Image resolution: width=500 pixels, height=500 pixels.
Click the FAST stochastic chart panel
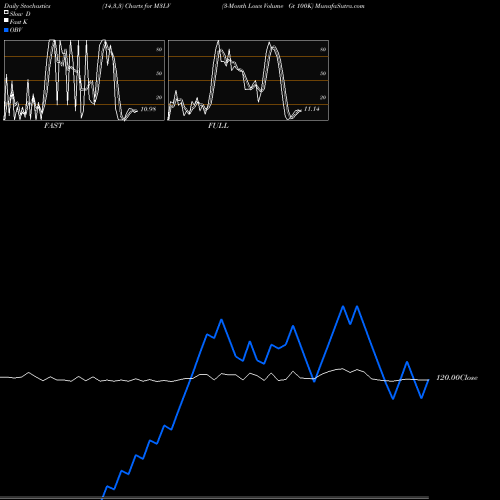(84, 80)
